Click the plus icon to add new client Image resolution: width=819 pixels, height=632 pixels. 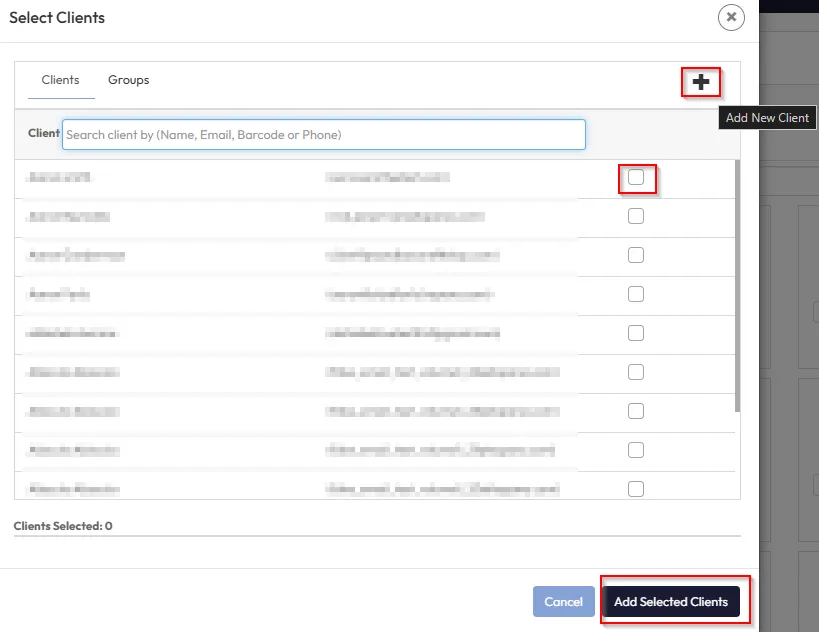pyautogui.click(x=701, y=83)
